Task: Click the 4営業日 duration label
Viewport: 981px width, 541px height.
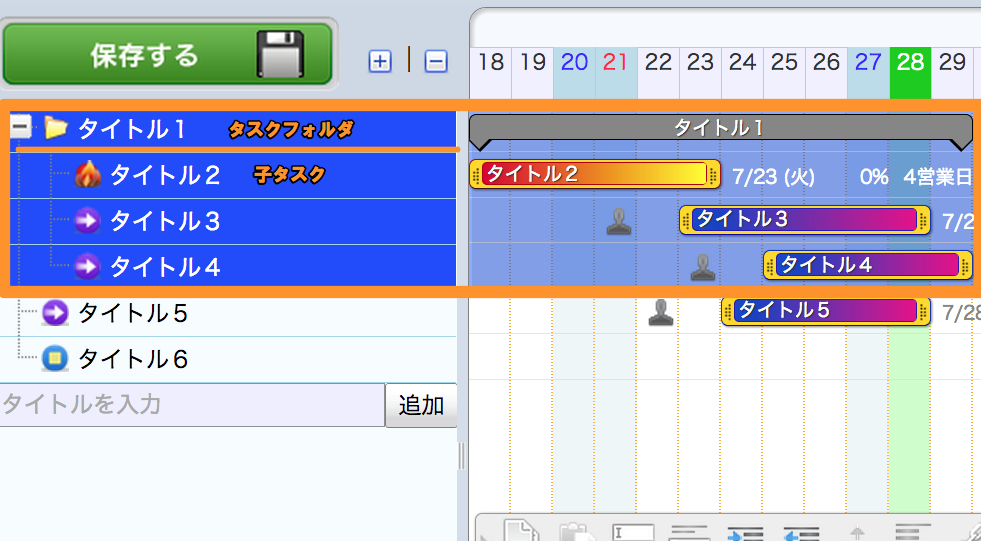Action: [x=937, y=177]
